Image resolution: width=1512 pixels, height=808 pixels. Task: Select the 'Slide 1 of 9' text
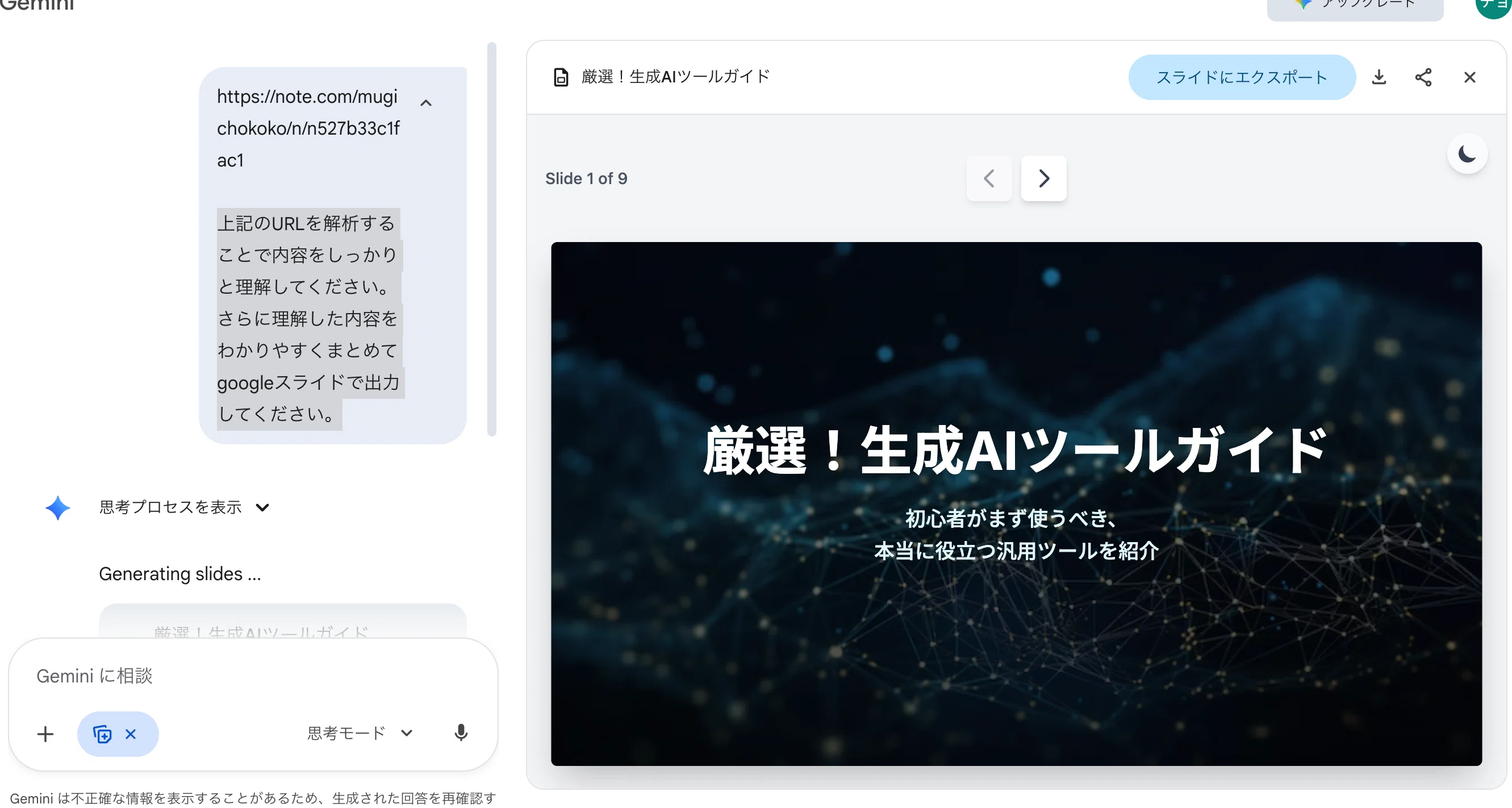586,178
